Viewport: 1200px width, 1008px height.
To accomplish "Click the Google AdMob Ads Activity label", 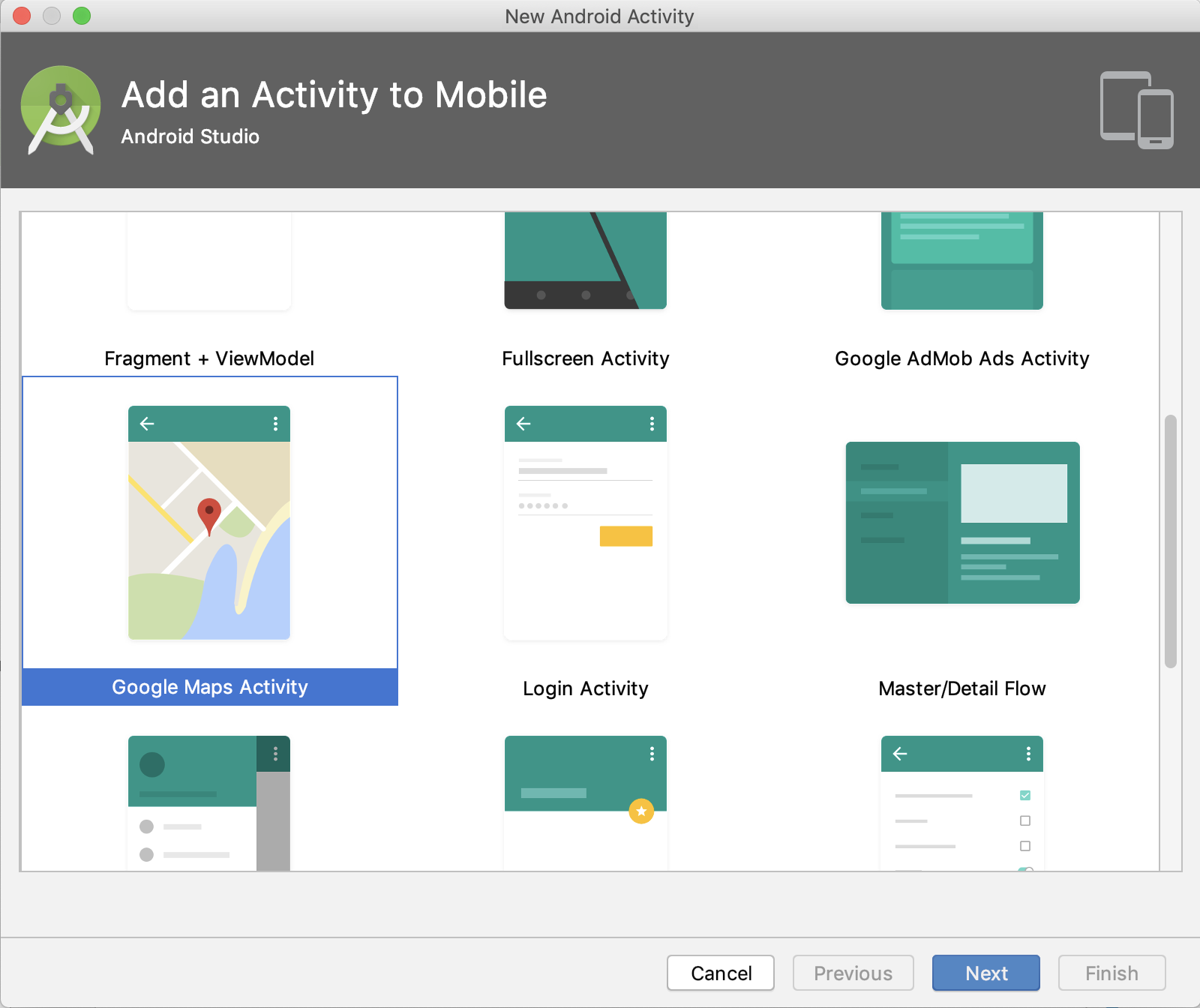I will click(962, 358).
